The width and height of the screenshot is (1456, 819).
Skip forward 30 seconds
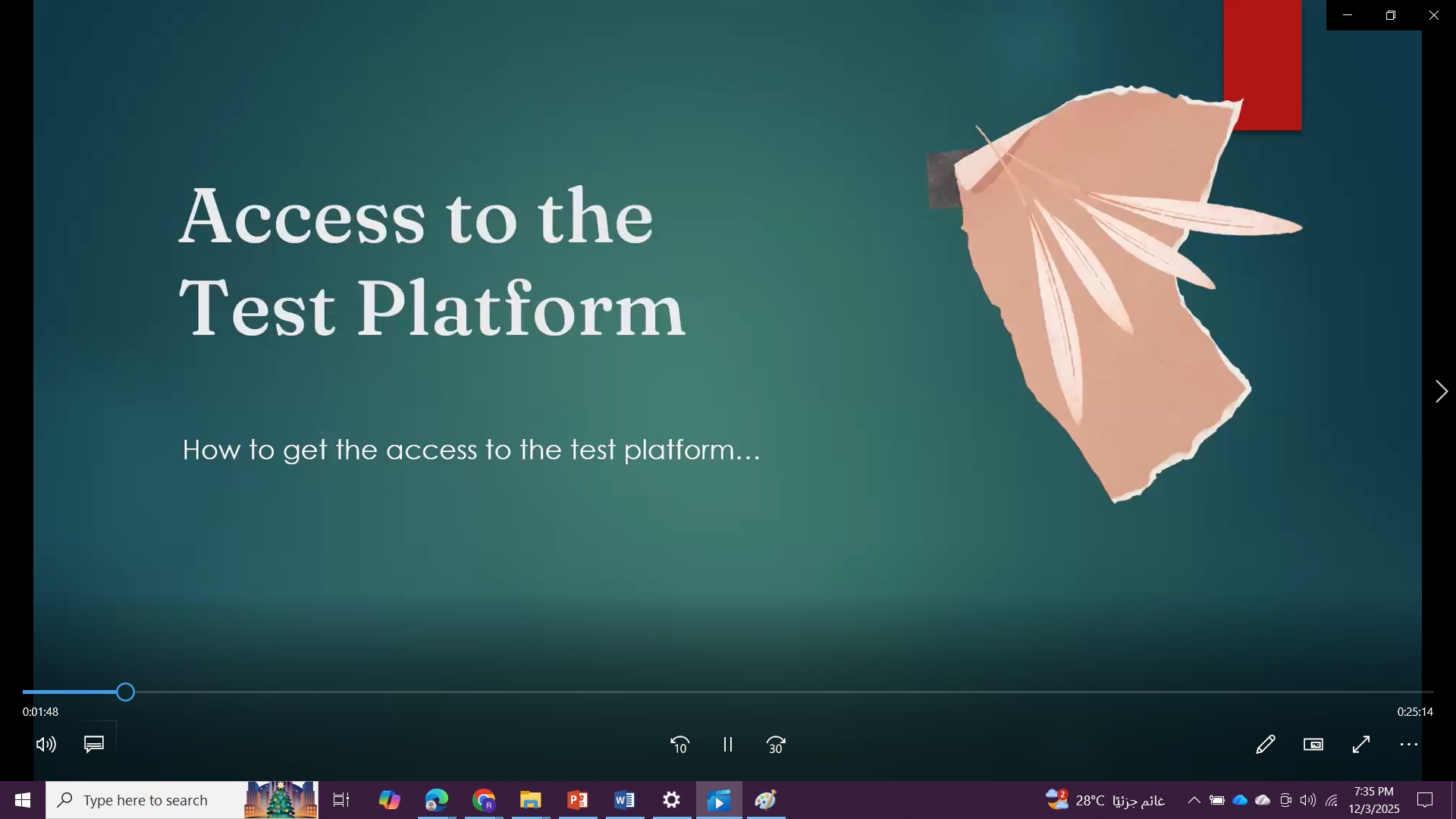pos(776,745)
